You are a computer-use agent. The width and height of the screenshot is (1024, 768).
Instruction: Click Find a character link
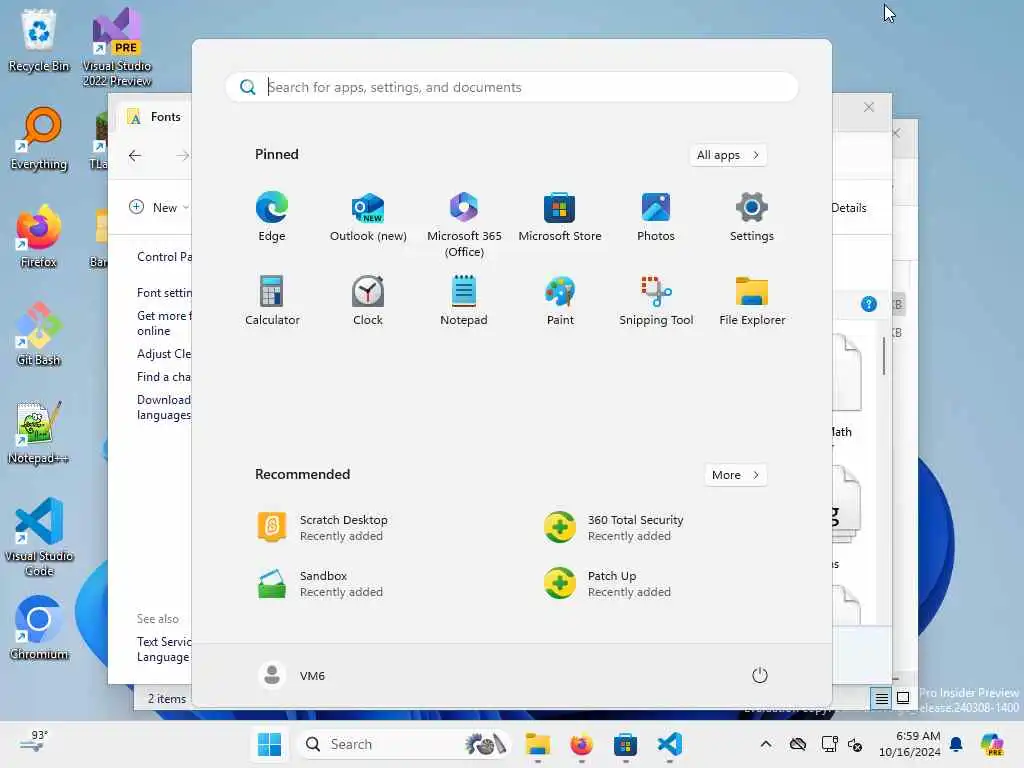pos(163,376)
